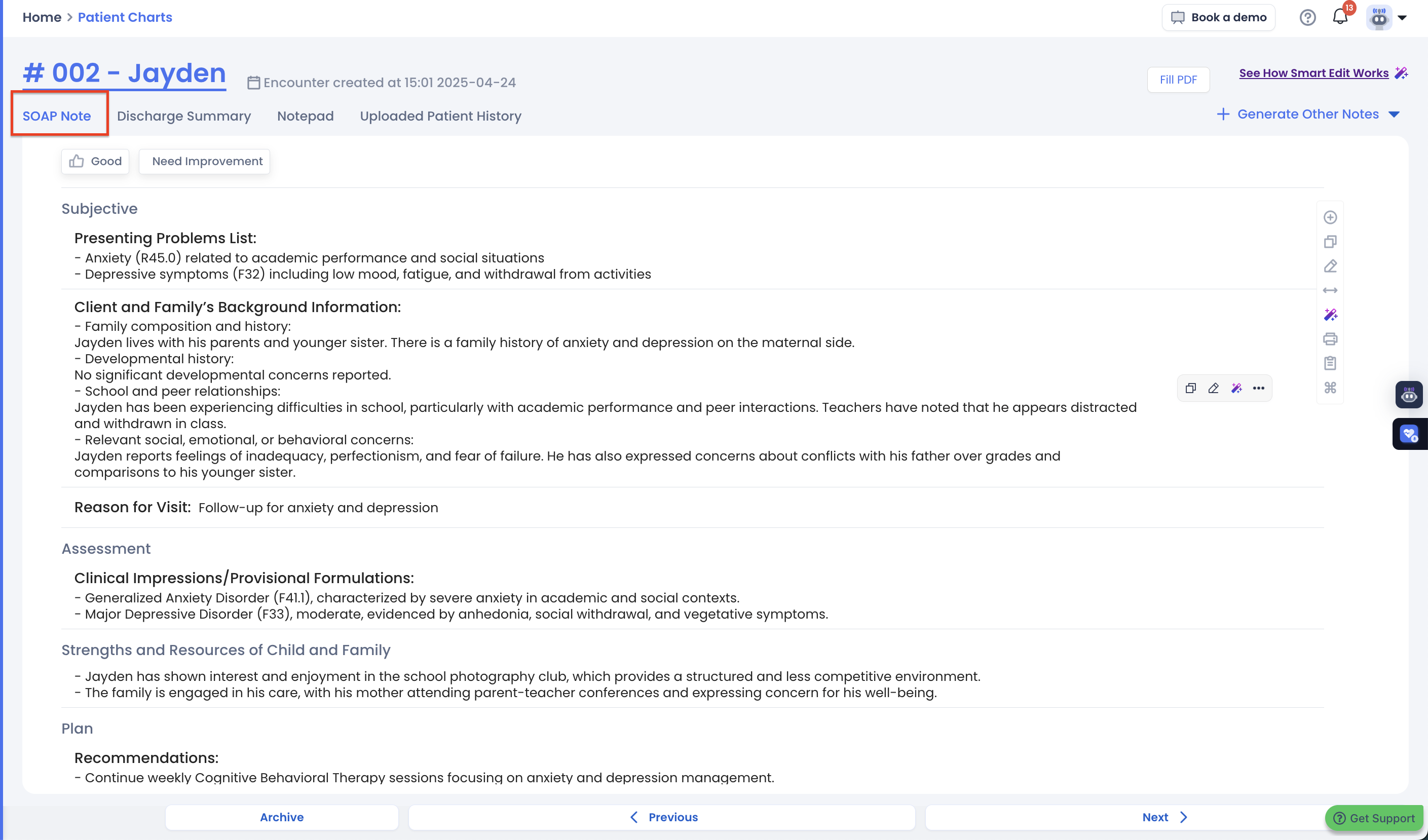The width and height of the screenshot is (1428, 840).
Task: Rate the note as Good
Action: point(95,162)
